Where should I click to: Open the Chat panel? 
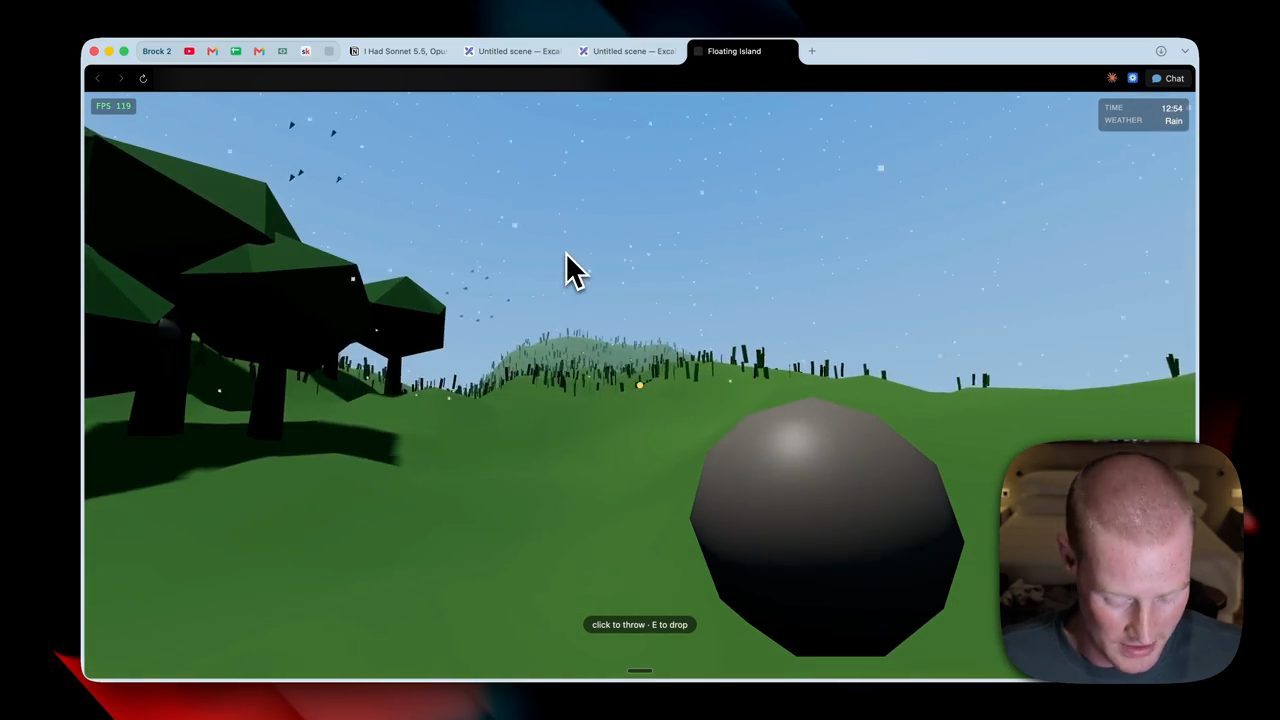(1168, 78)
